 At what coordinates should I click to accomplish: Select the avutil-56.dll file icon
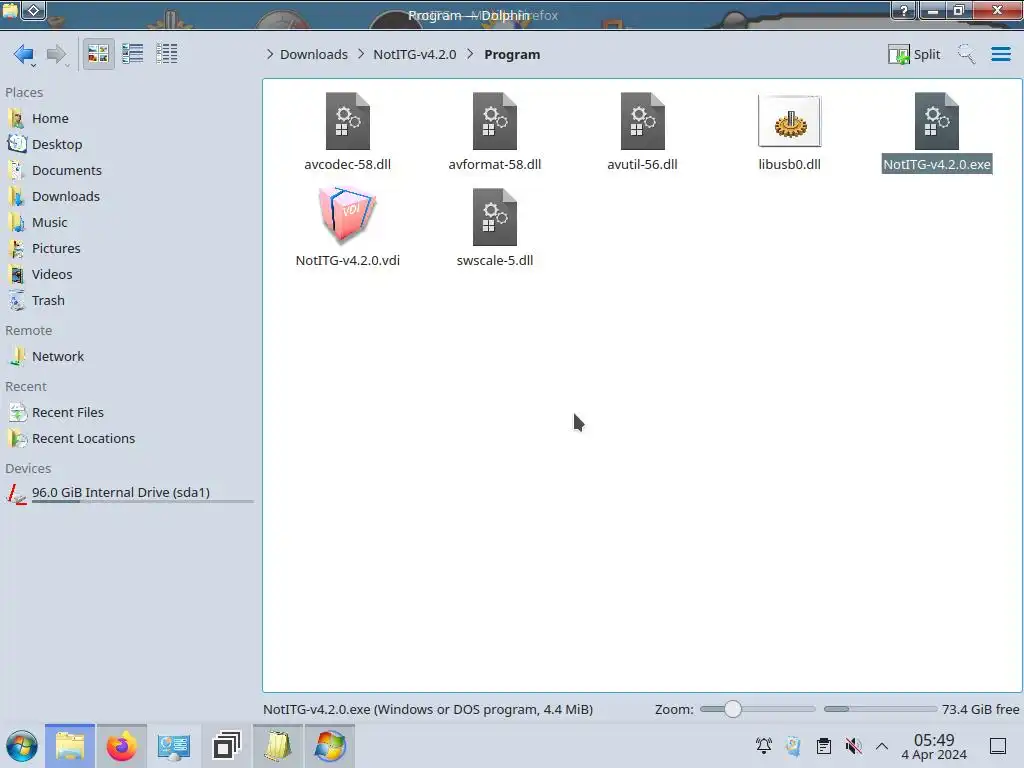(643, 121)
